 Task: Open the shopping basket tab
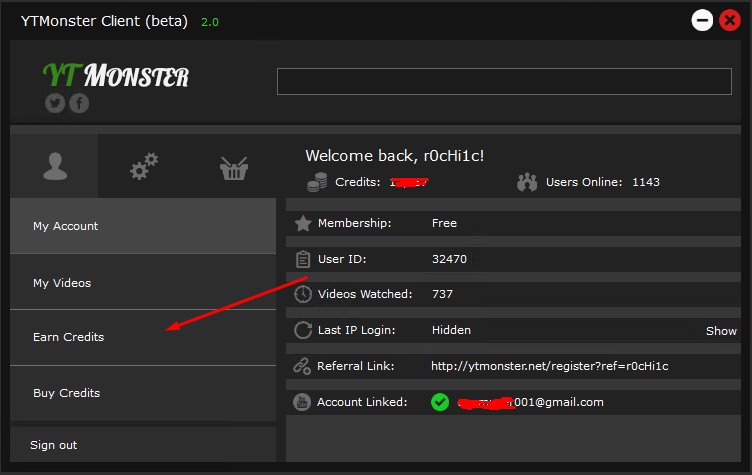[x=234, y=168]
